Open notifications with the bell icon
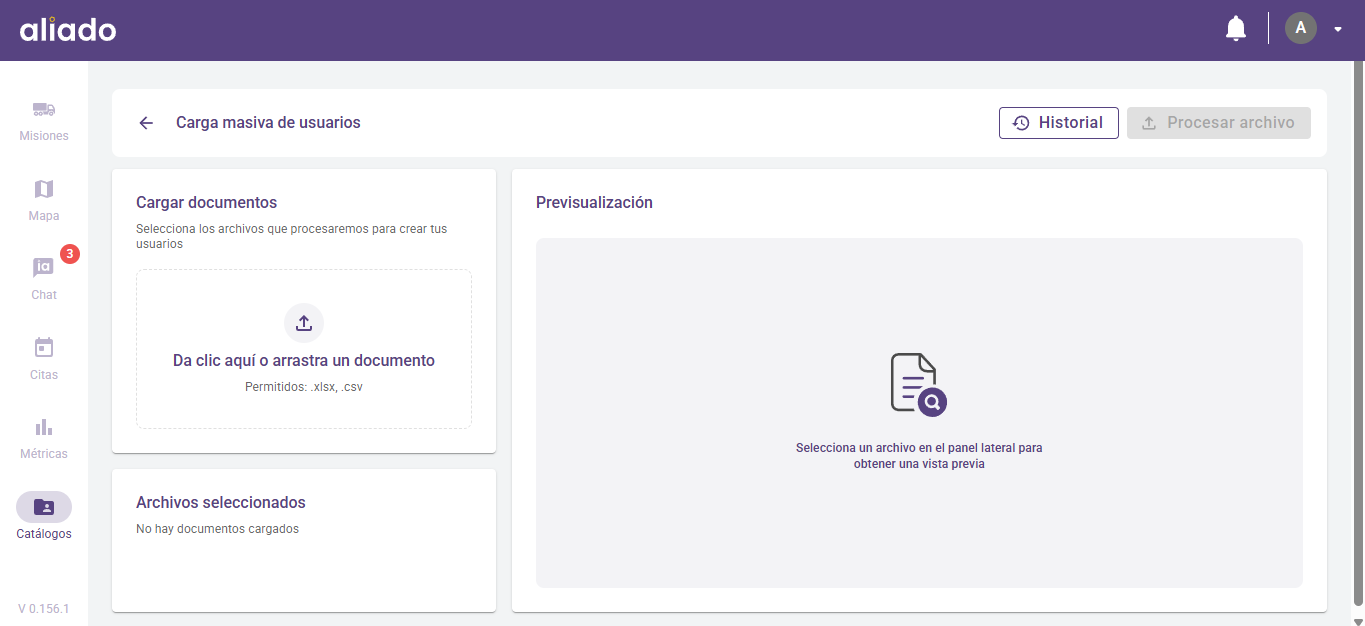This screenshot has height=626, width=1365. coord(1236,29)
